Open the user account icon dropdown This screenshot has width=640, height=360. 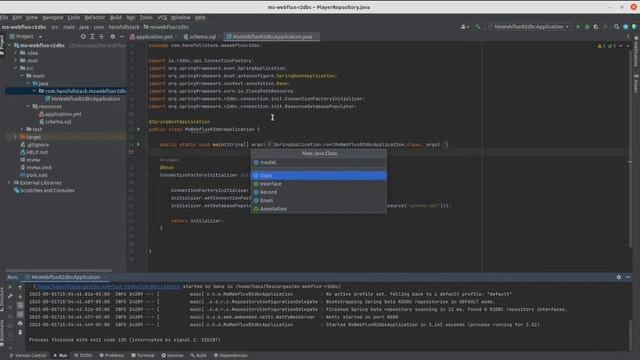[464, 27]
